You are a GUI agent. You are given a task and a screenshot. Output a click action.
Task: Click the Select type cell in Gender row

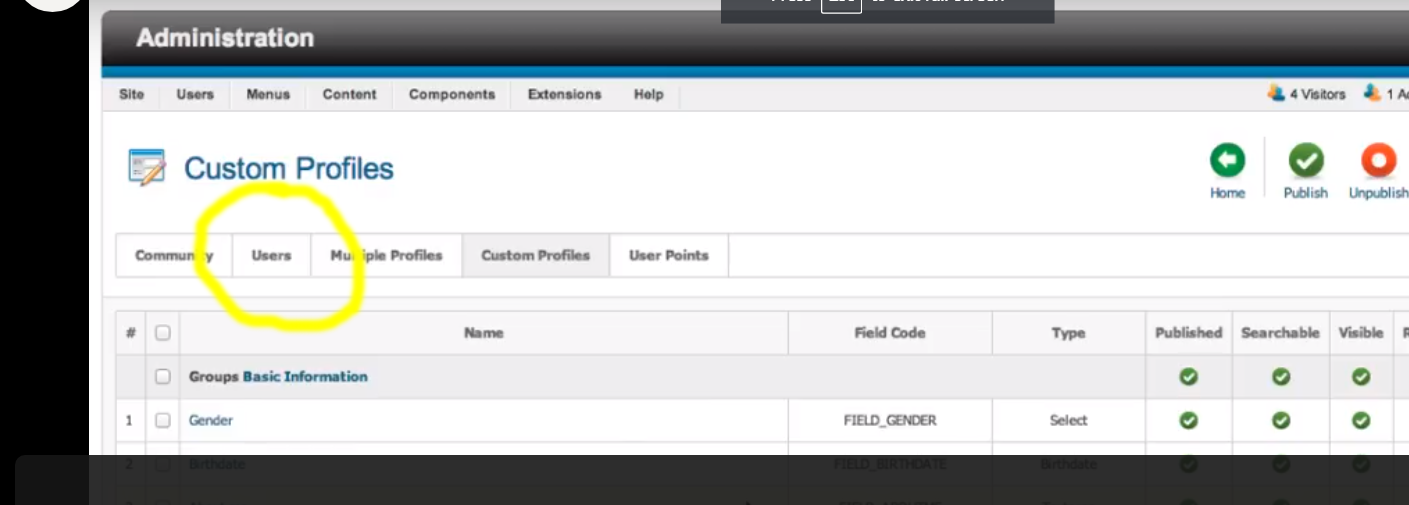pos(1068,421)
